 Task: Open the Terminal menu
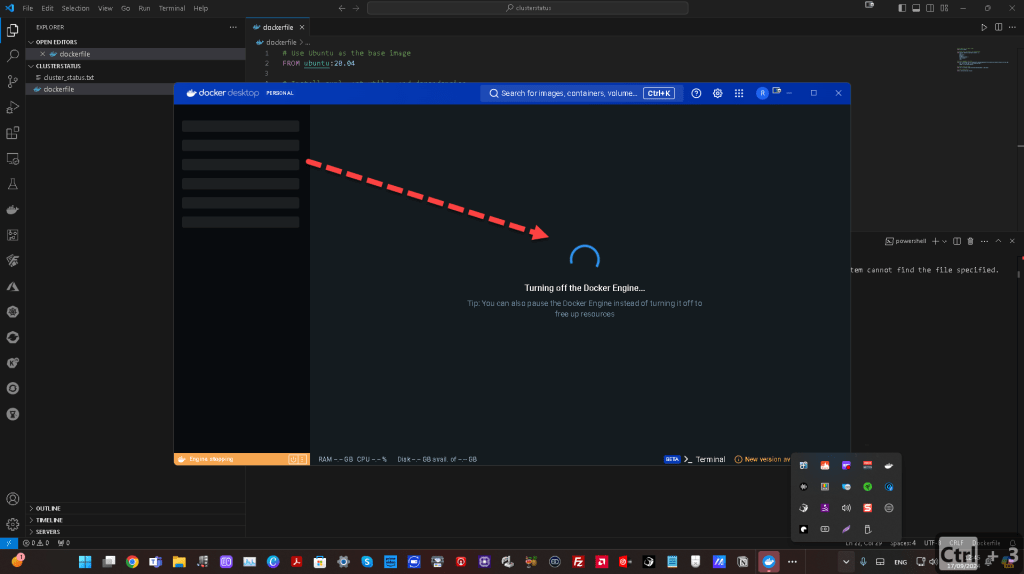click(172, 8)
